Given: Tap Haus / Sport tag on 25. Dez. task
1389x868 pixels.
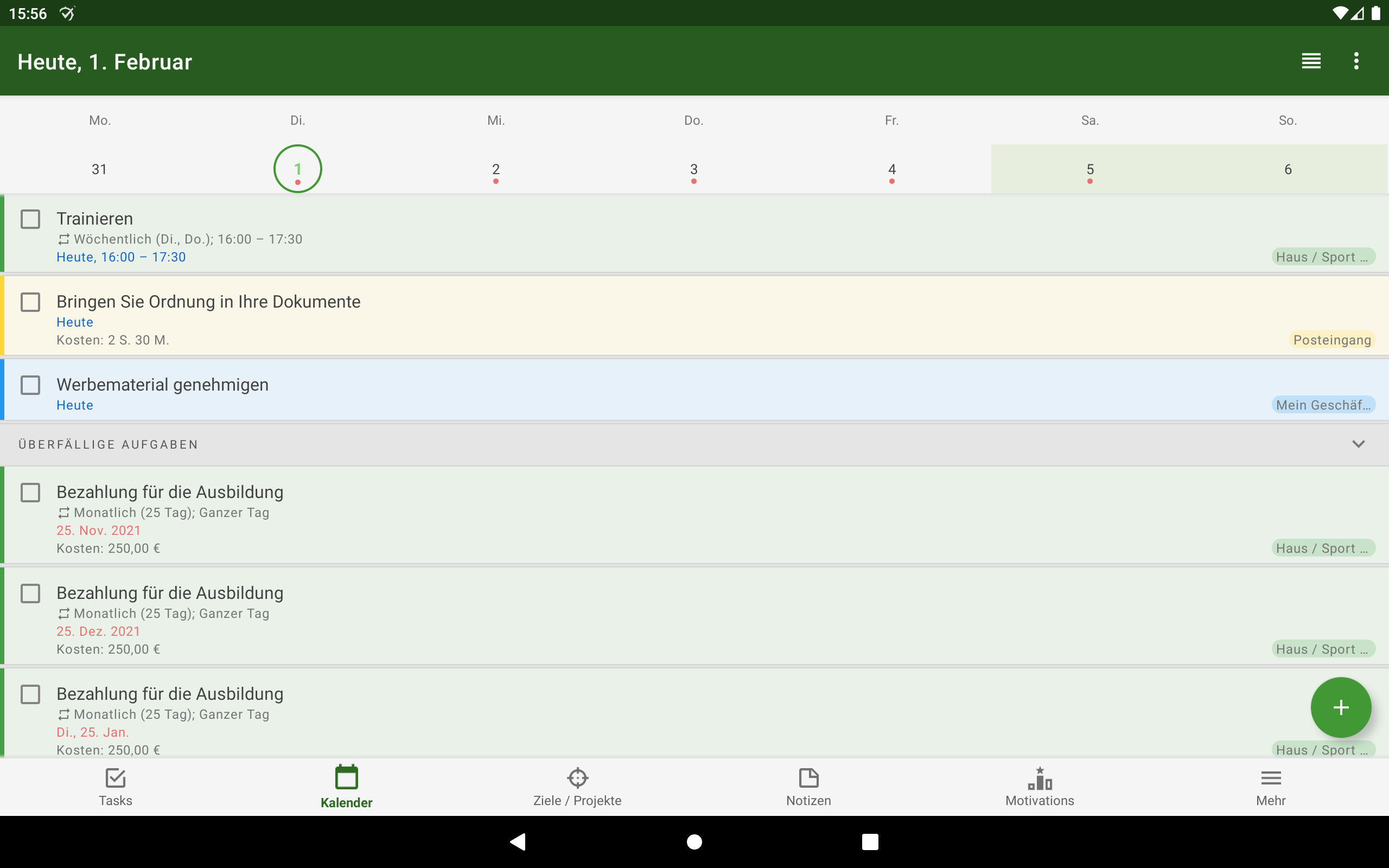Looking at the screenshot, I should point(1323,649).
